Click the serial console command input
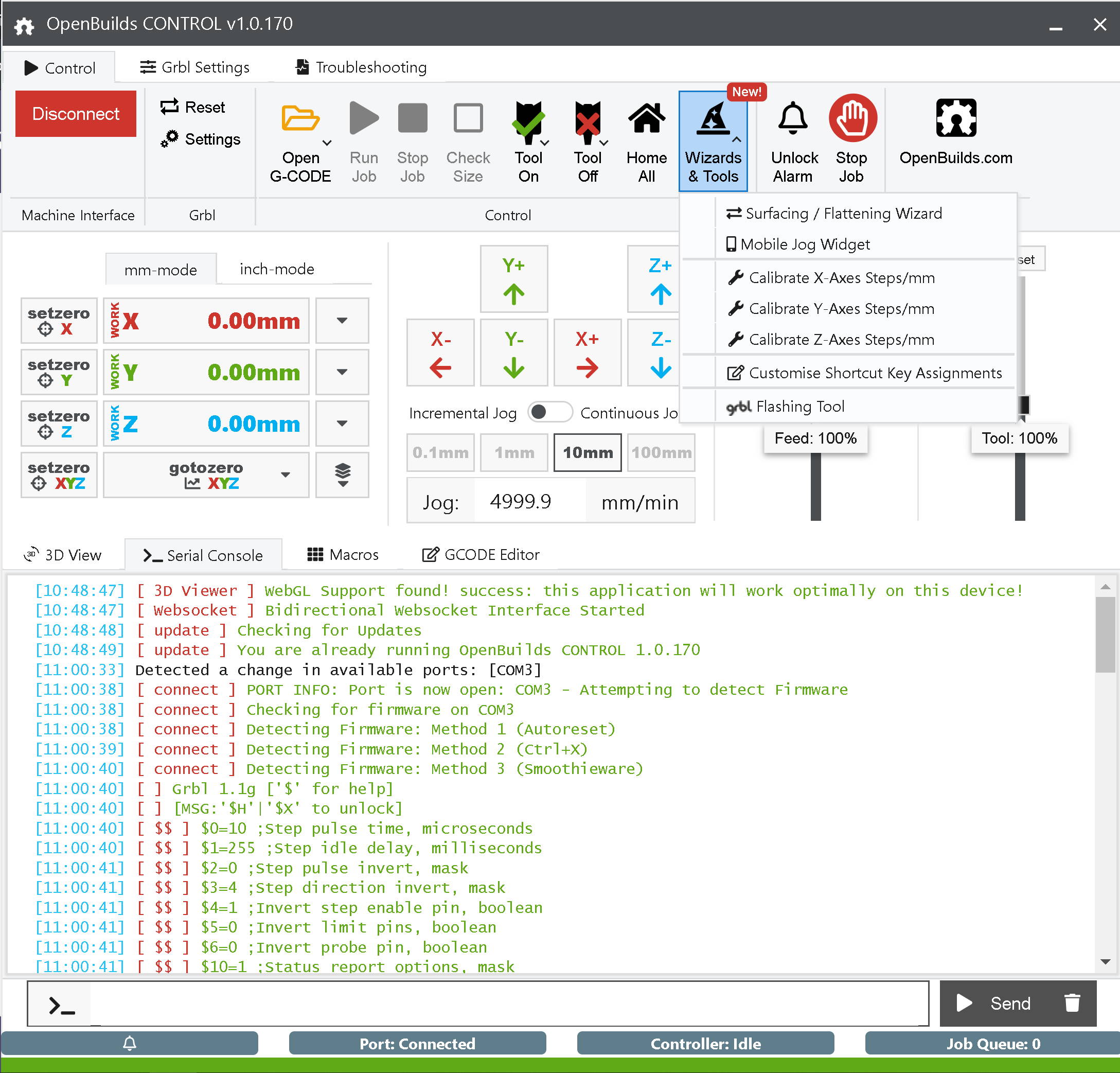Viewport: 1120px width, 1073px height. [509, 1004]
